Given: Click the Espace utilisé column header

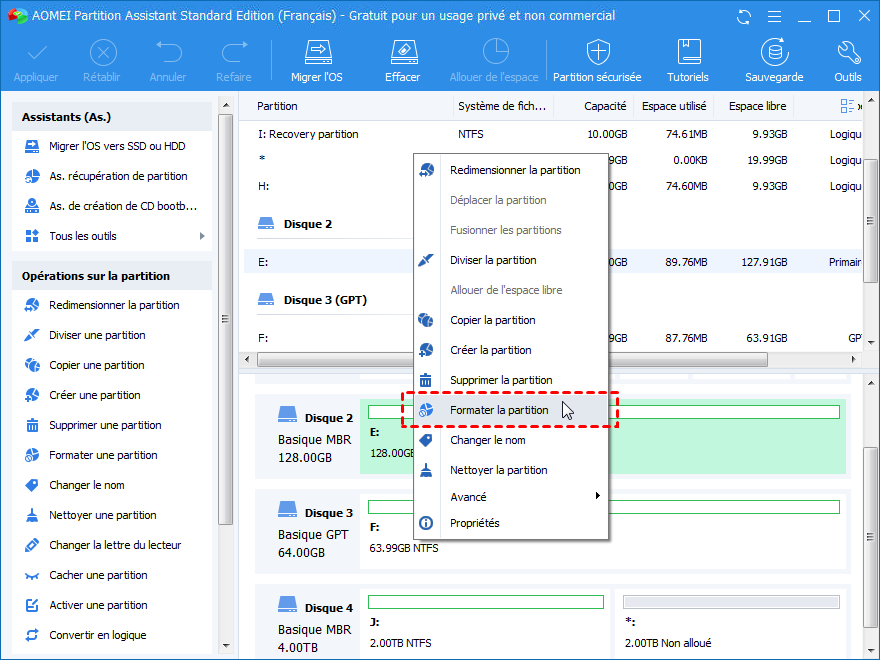Looking at the screenshot, I should point(673,106).
